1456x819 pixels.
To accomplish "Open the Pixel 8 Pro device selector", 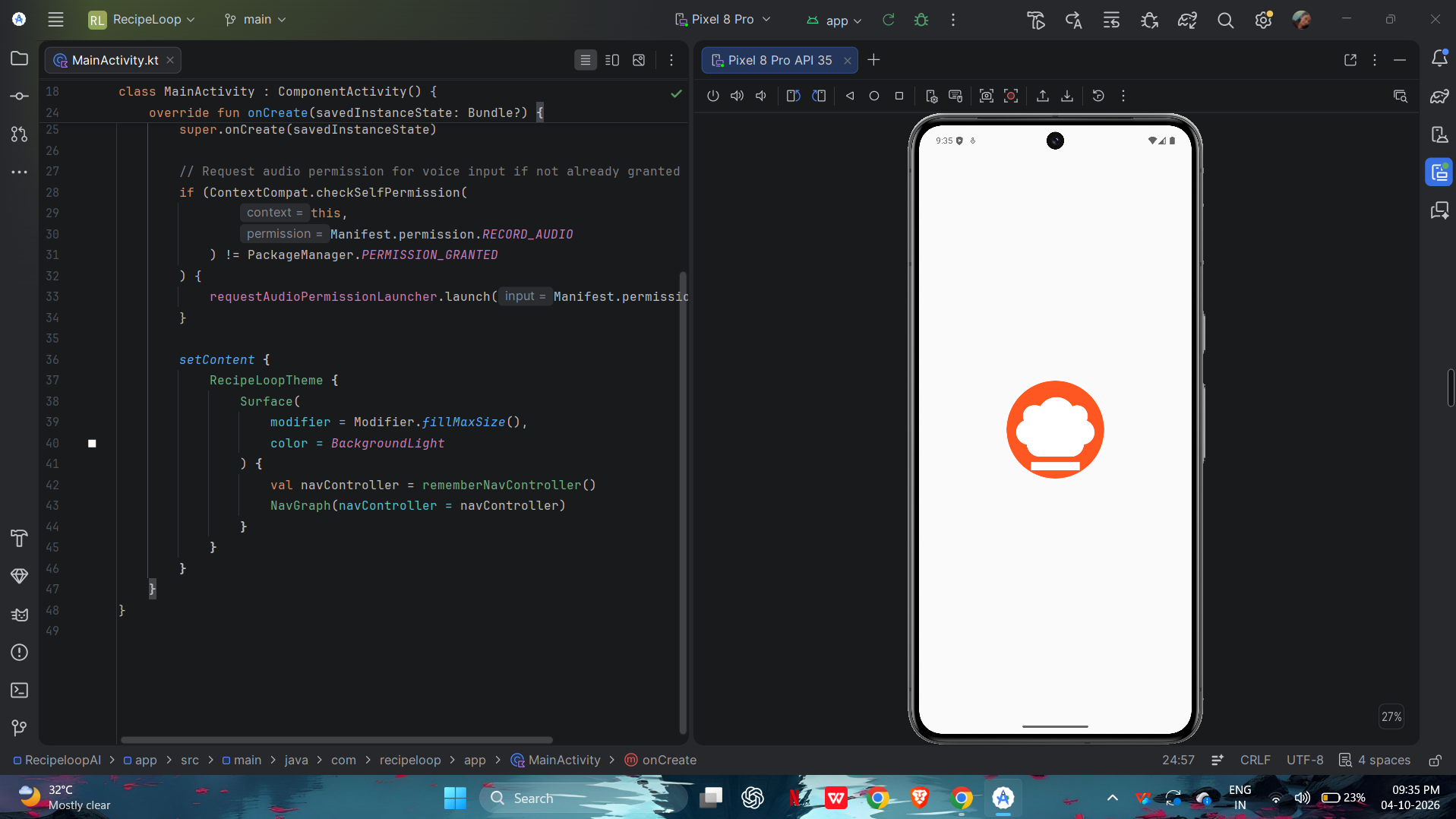I will (722, 20).
